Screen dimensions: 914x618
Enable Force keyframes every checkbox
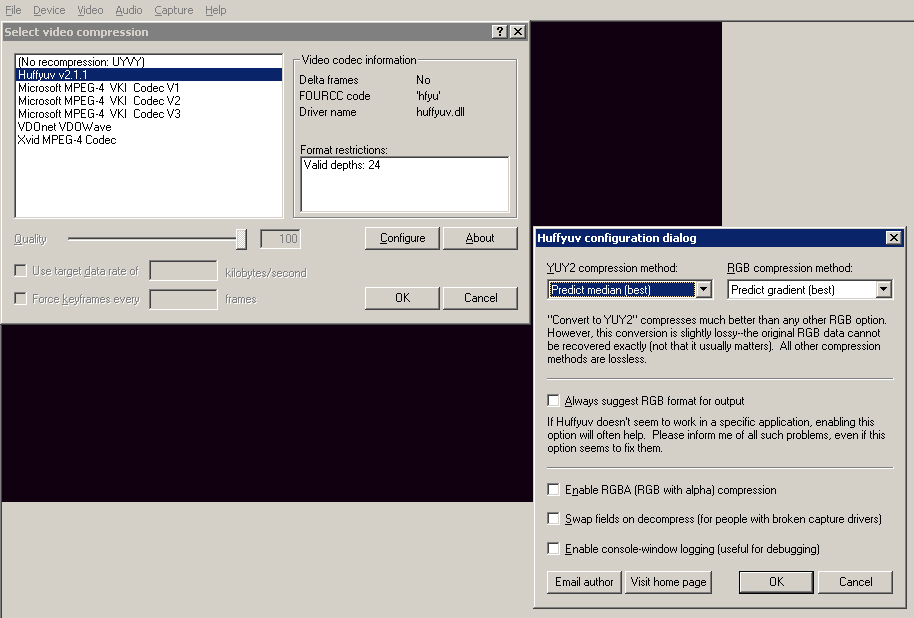[20, 299]
